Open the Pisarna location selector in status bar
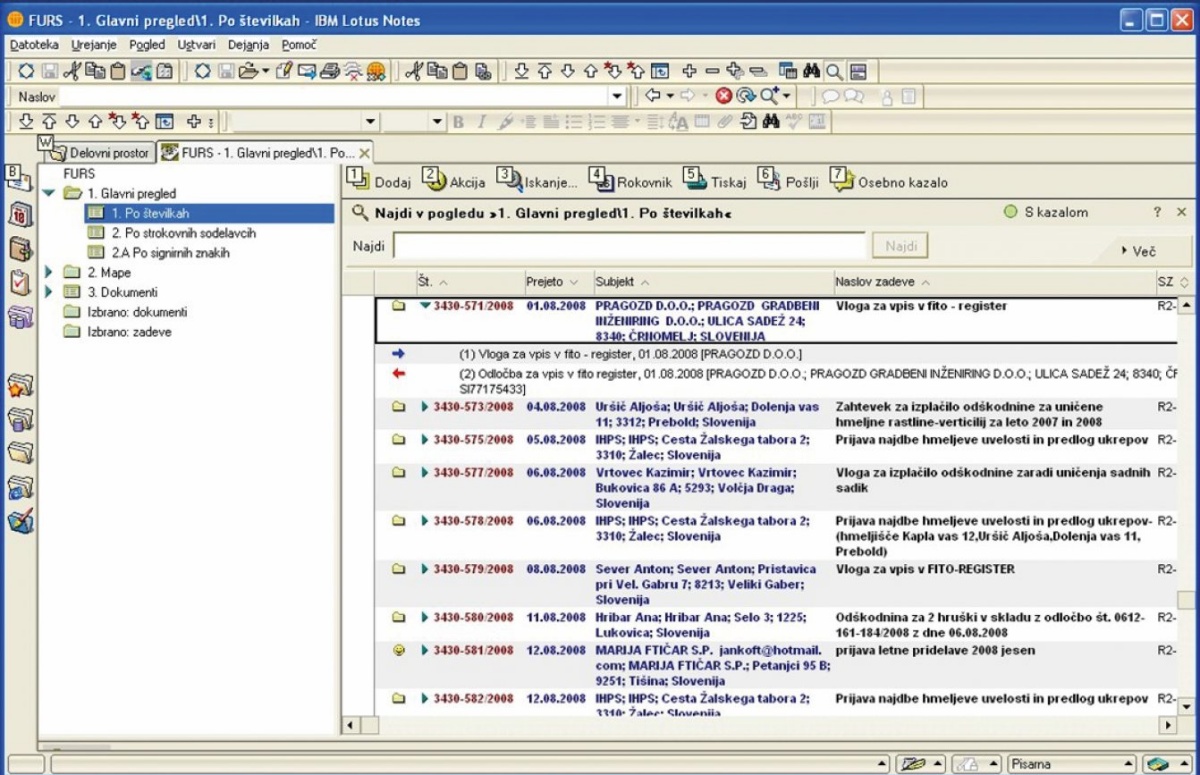 (1072, 764)
